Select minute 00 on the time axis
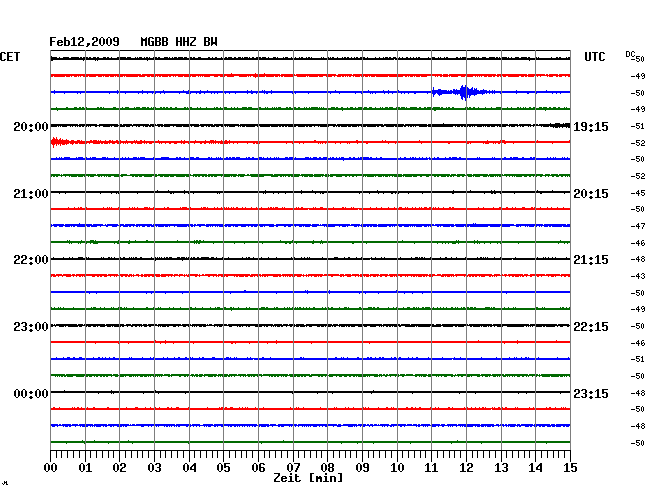650x494 pixels. coord(51,468)
